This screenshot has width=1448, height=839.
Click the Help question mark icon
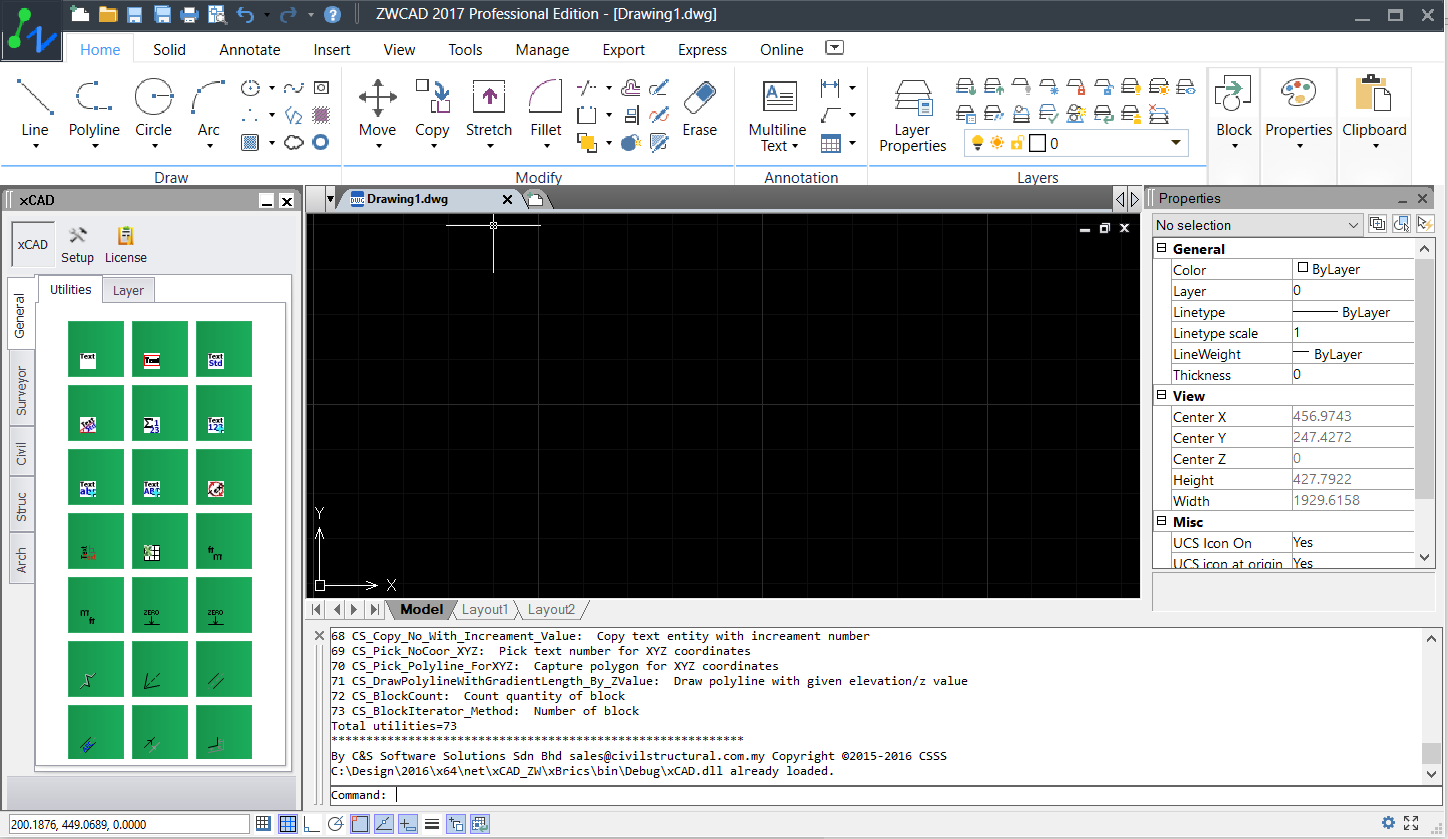[x=333, y=15]
